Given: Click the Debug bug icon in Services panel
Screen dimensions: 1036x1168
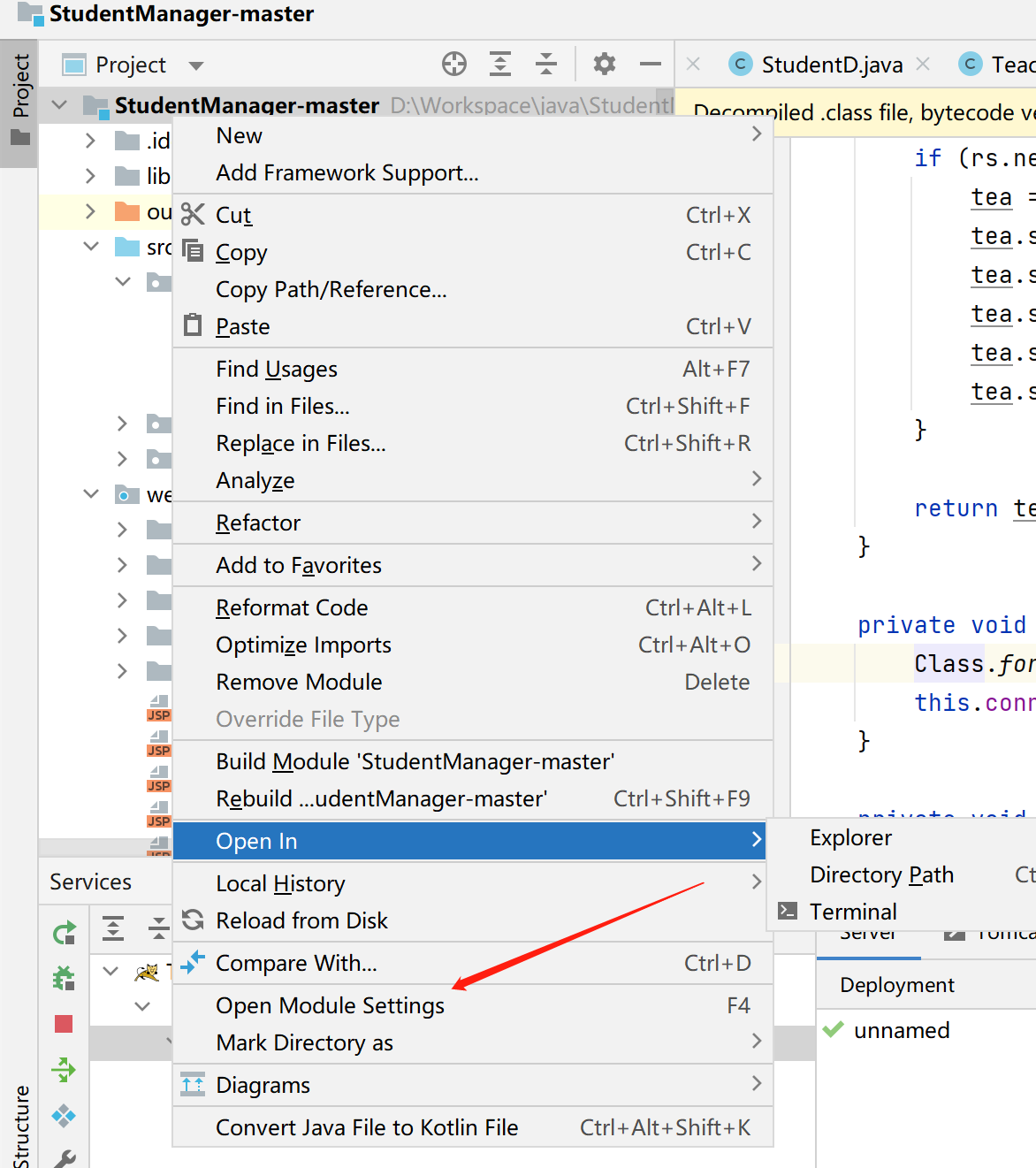Looking at the screenshot, I should pyautogui.click(x=64, y=978).
